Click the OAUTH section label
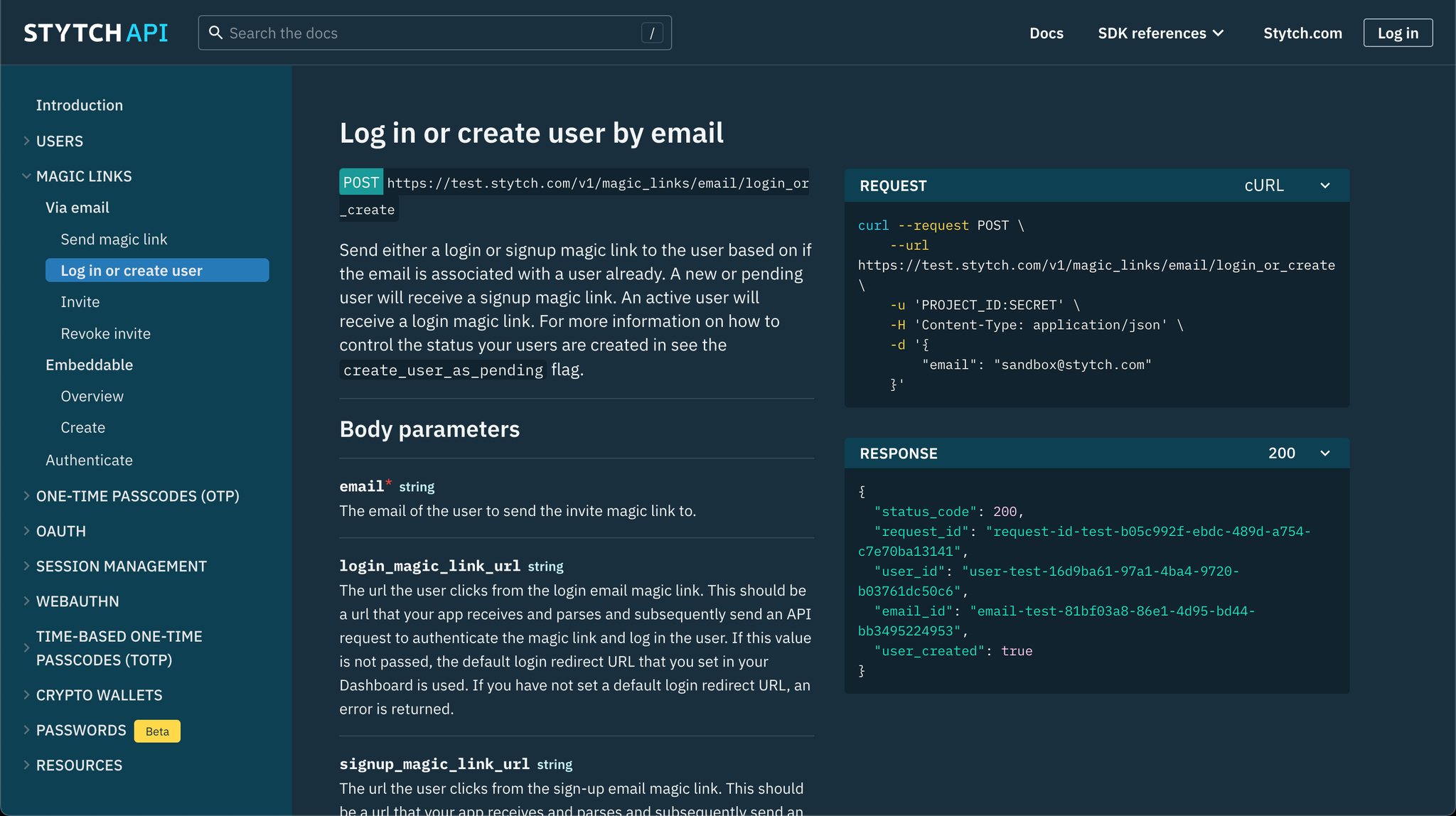Screen dimensions: 1456x816 61,531
